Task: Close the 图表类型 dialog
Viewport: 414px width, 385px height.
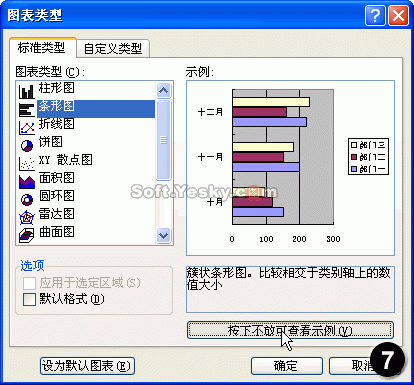Action: [398, 15]
